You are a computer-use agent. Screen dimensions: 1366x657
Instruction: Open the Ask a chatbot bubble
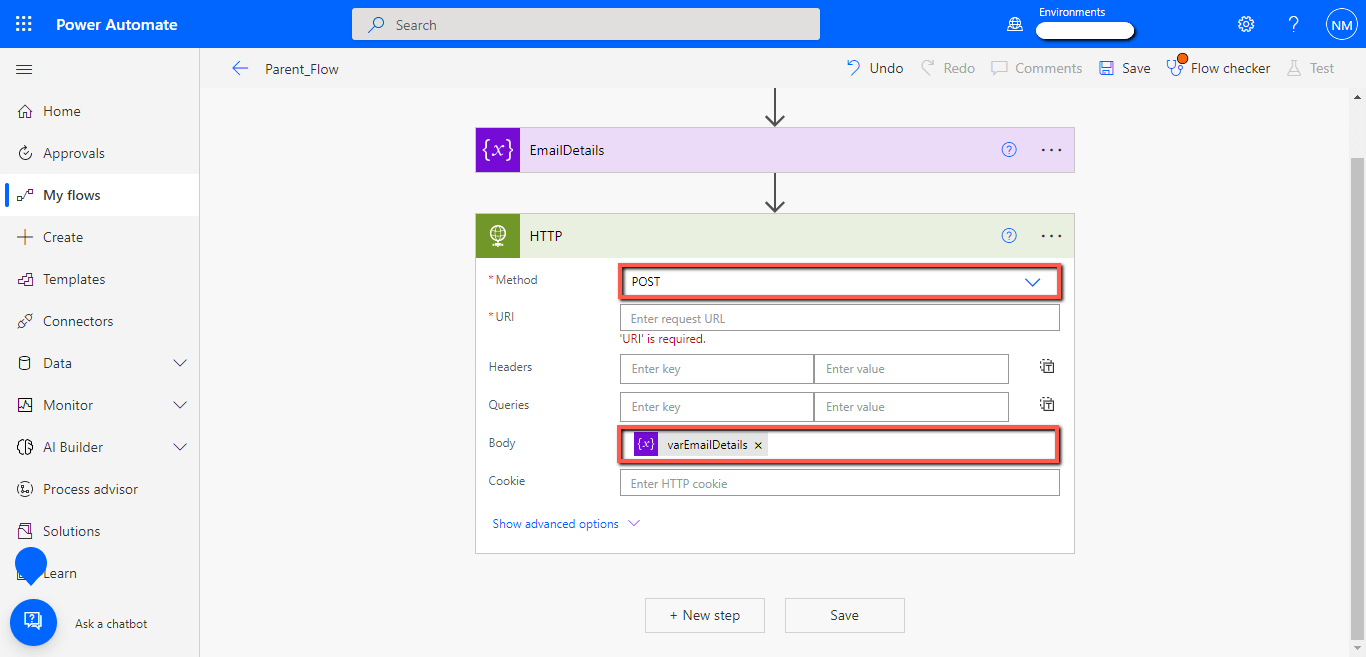point(33,622)
